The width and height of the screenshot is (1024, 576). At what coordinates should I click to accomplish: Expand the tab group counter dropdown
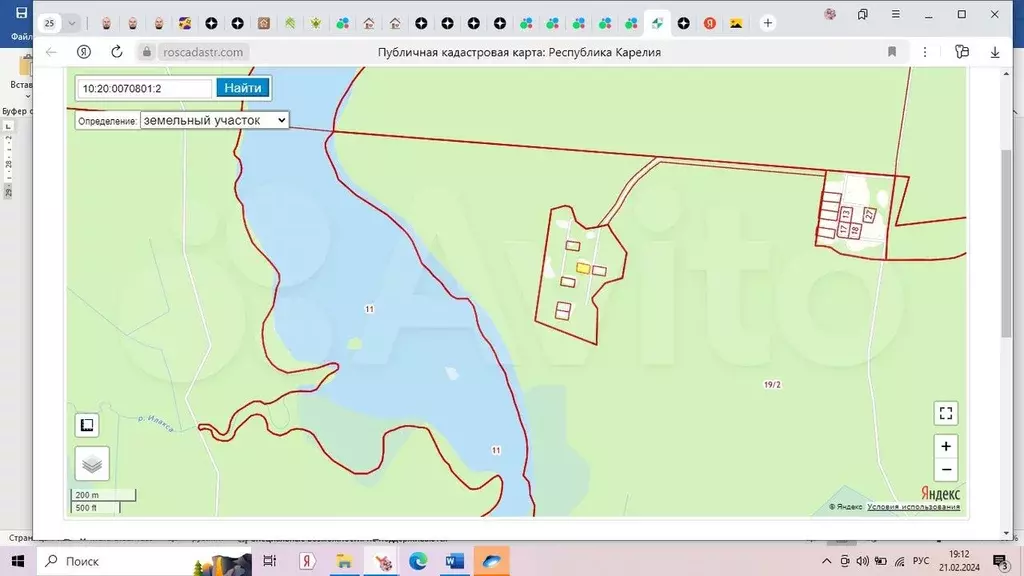72,22
